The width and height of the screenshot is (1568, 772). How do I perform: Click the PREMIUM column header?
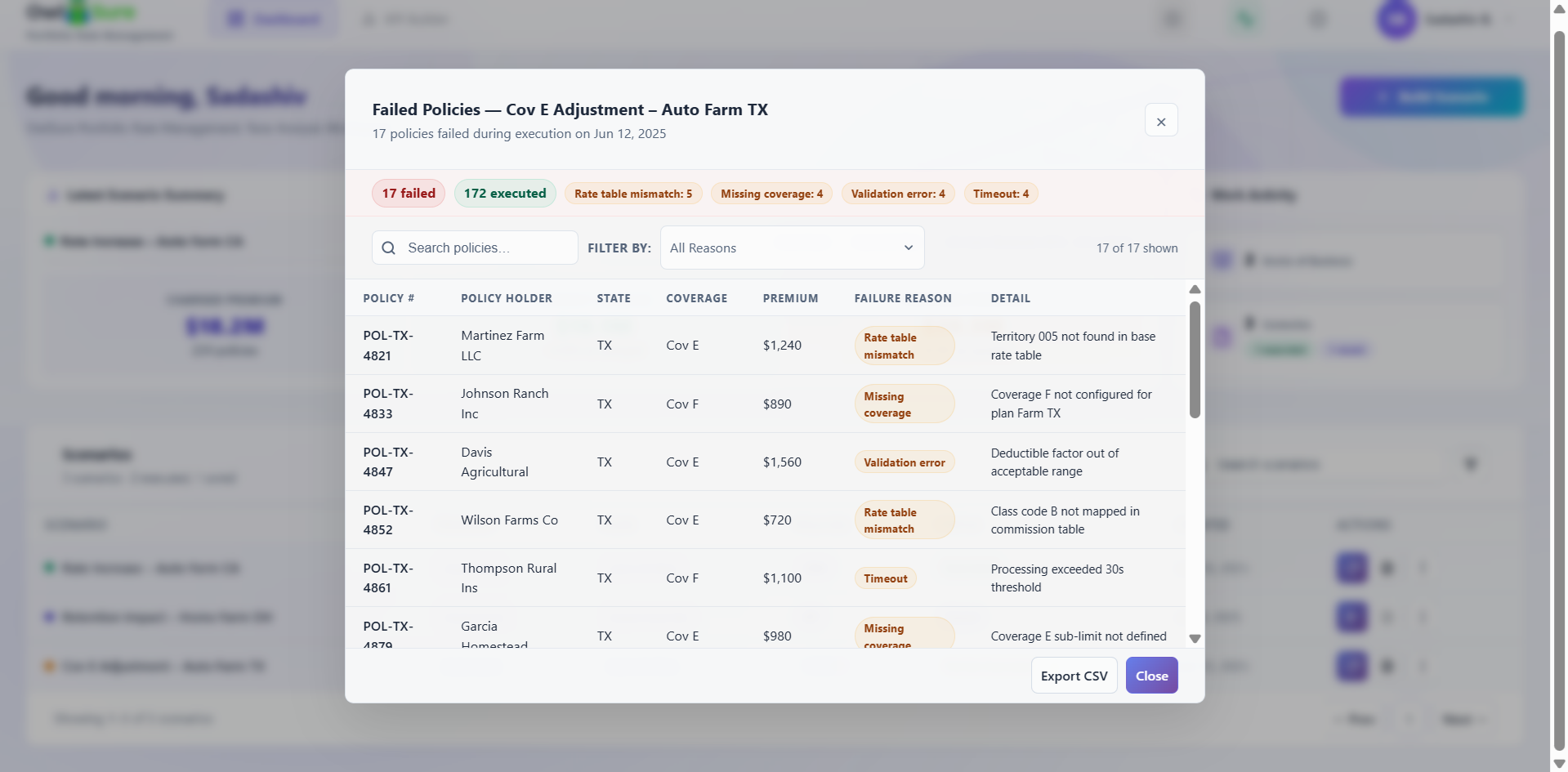[790, 298]
